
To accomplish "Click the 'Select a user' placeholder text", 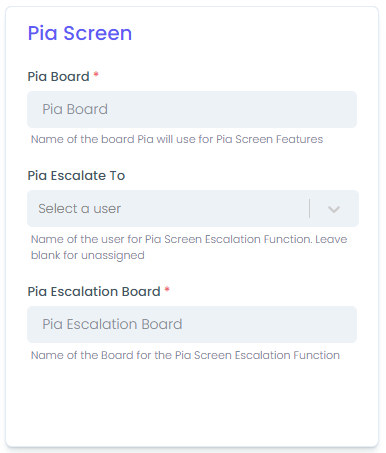I will 79,209.
